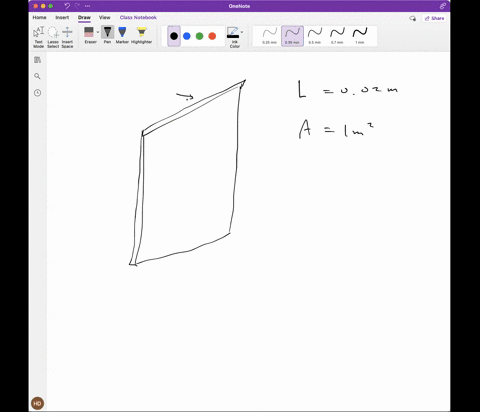Select the Lasso Select tool

pyautogui.click(x=53, y=37)
